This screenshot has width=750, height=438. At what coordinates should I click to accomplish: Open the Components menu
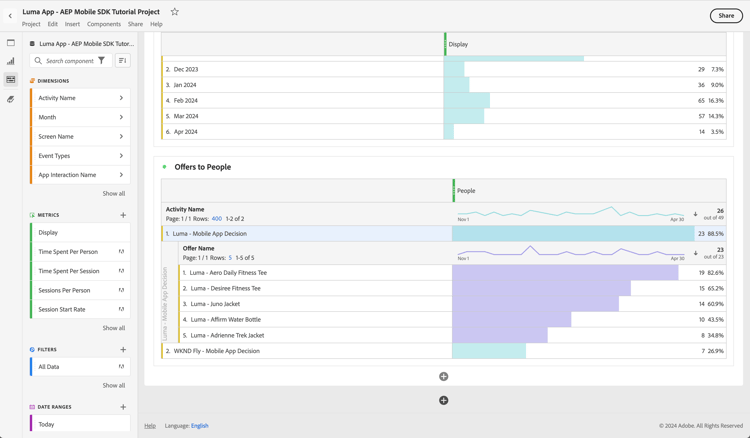pyautogui.click(x=104, y=24)
